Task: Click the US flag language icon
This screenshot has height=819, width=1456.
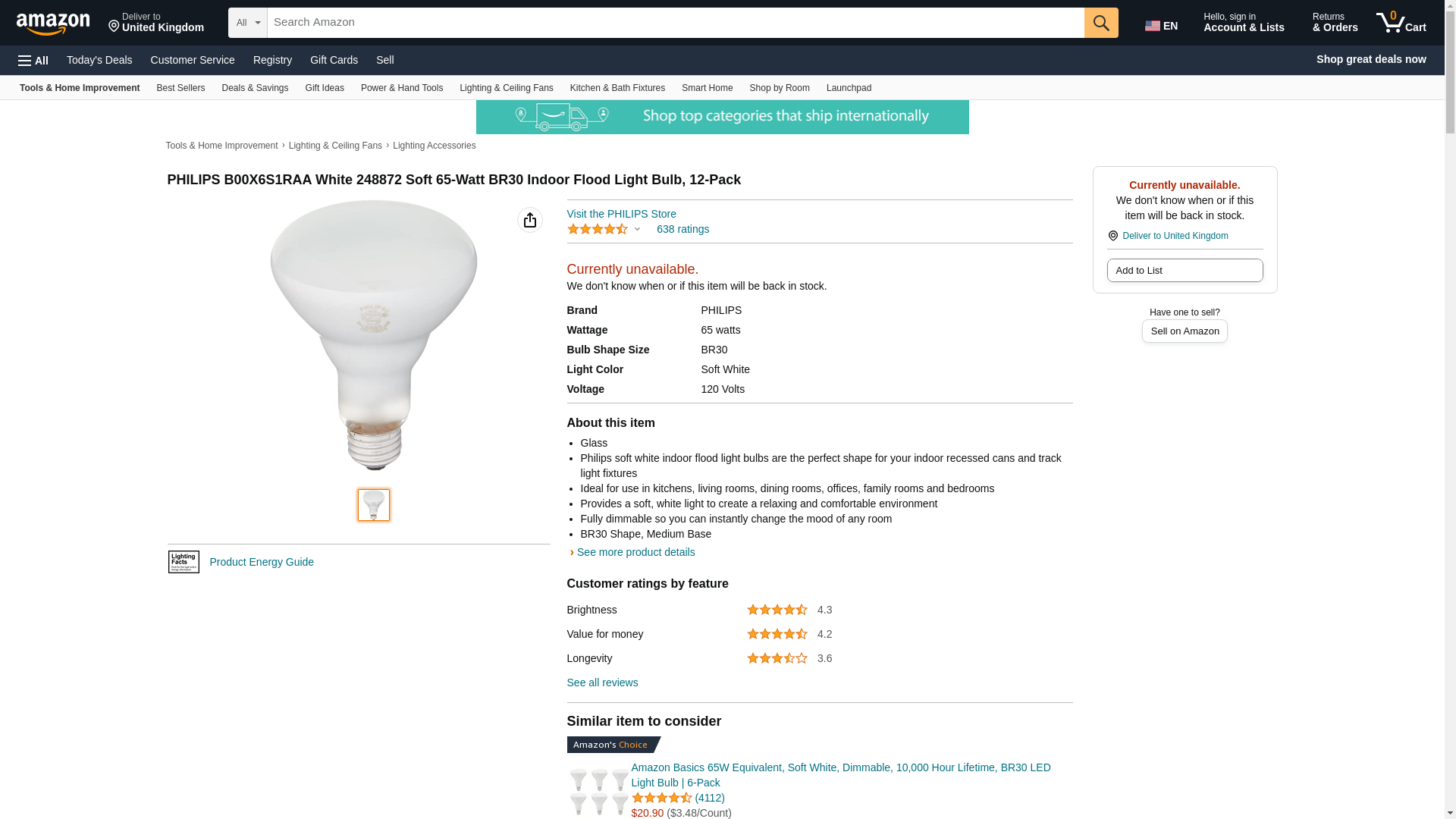Action: [x=1153, y=26]
